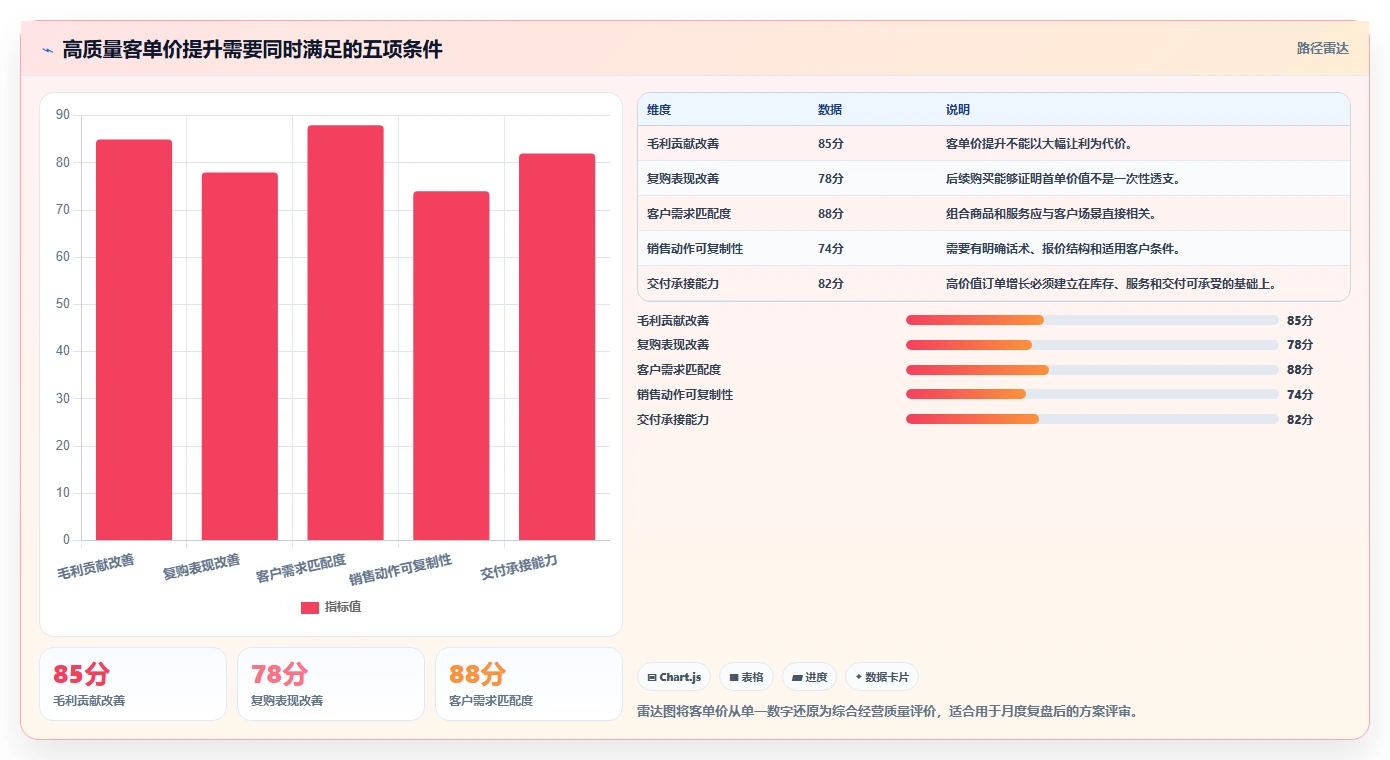1390x760 pixels.
Task: Click the 交付承接能力 bar in chart
Action: (557, 347)
